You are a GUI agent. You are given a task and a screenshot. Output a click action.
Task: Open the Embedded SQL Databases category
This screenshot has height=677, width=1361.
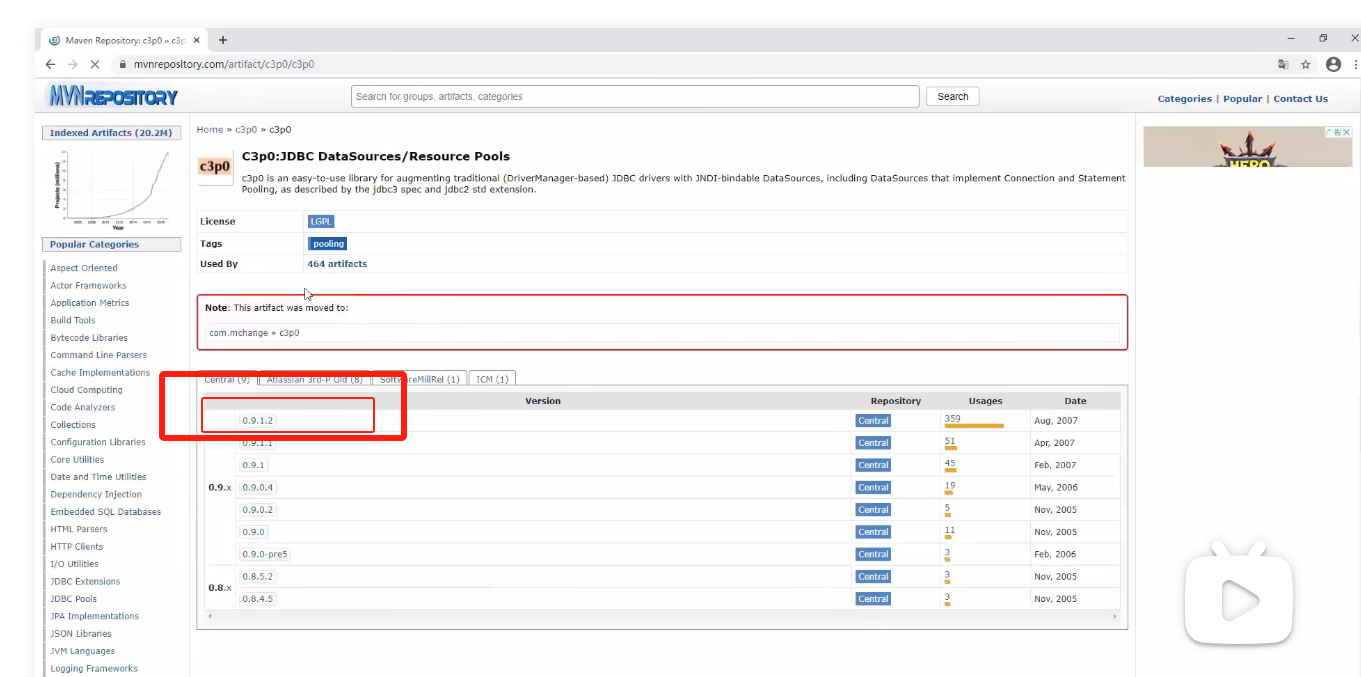pos(106,512)
